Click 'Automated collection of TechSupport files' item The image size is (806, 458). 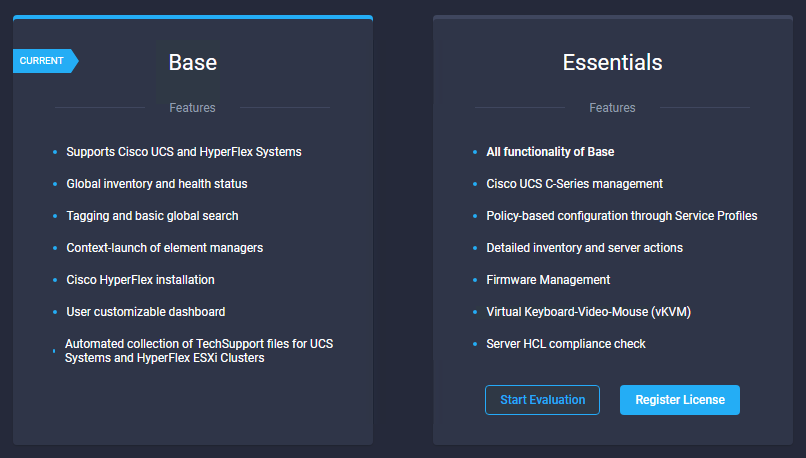198,351
